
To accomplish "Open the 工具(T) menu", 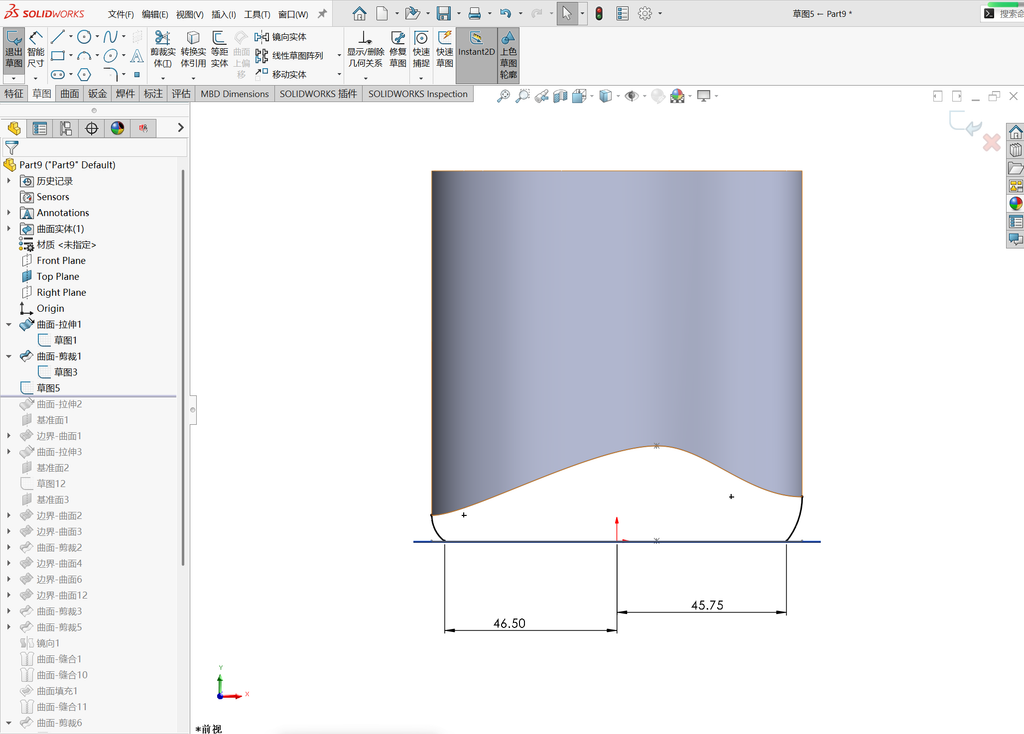I will pyautogui.click(x=257, y=14).
